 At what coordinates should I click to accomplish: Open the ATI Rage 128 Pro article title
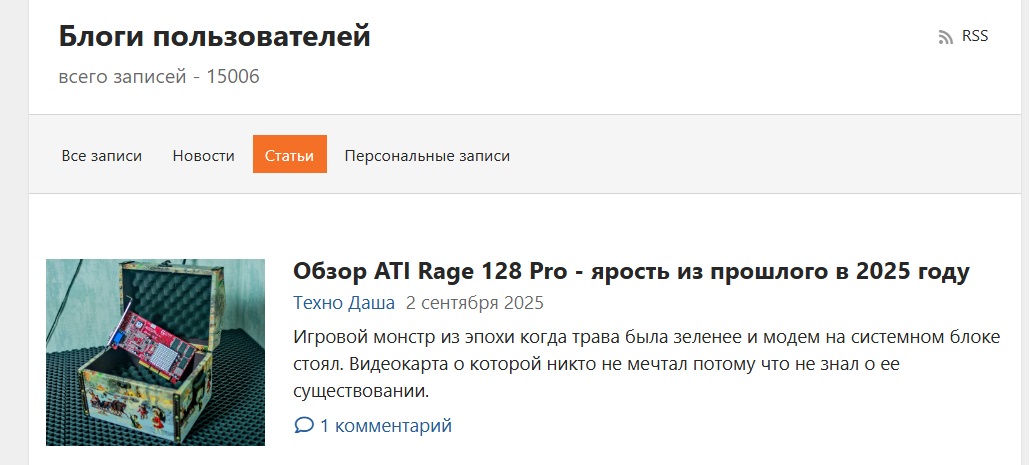coord(631,271)
